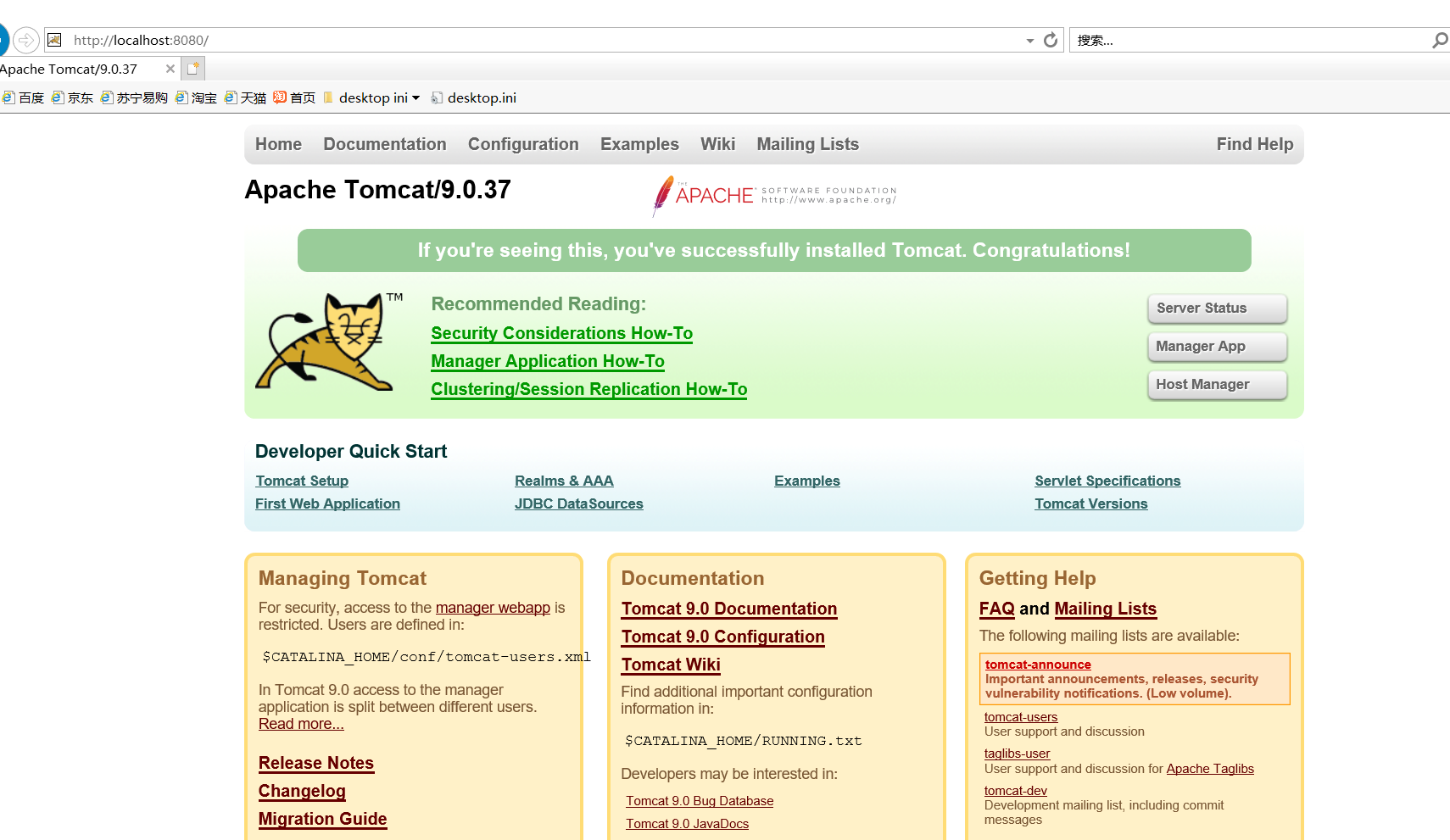The image size is (1450, 840).
Task: Open the Tomcat Setup link
Action: (x=302, y=481)
